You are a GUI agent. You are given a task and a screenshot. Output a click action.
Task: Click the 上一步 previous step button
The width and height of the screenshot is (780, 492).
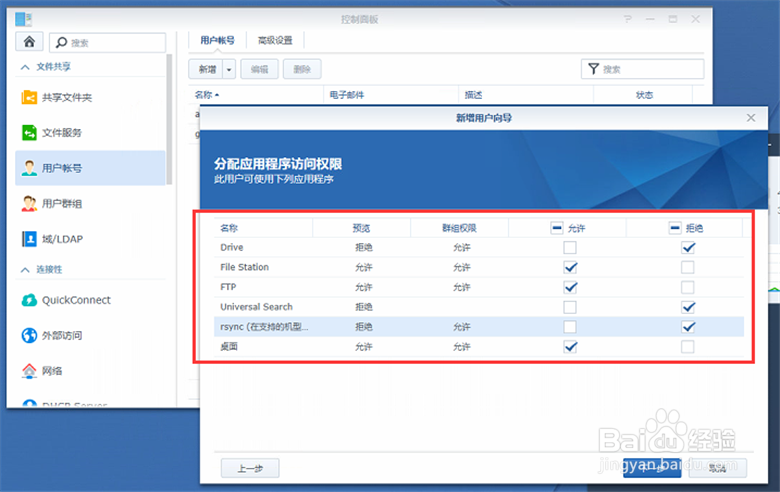tap(250, 468)
